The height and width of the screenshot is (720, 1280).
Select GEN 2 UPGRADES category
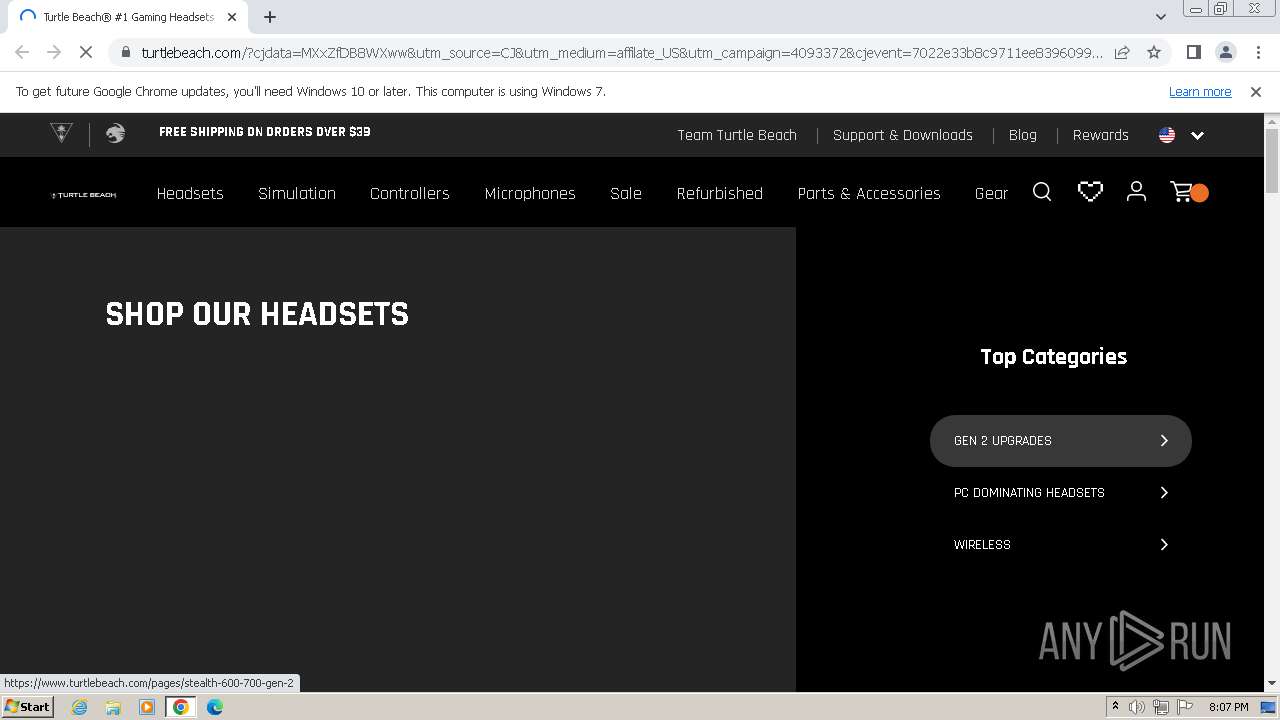pos(1061,441)
